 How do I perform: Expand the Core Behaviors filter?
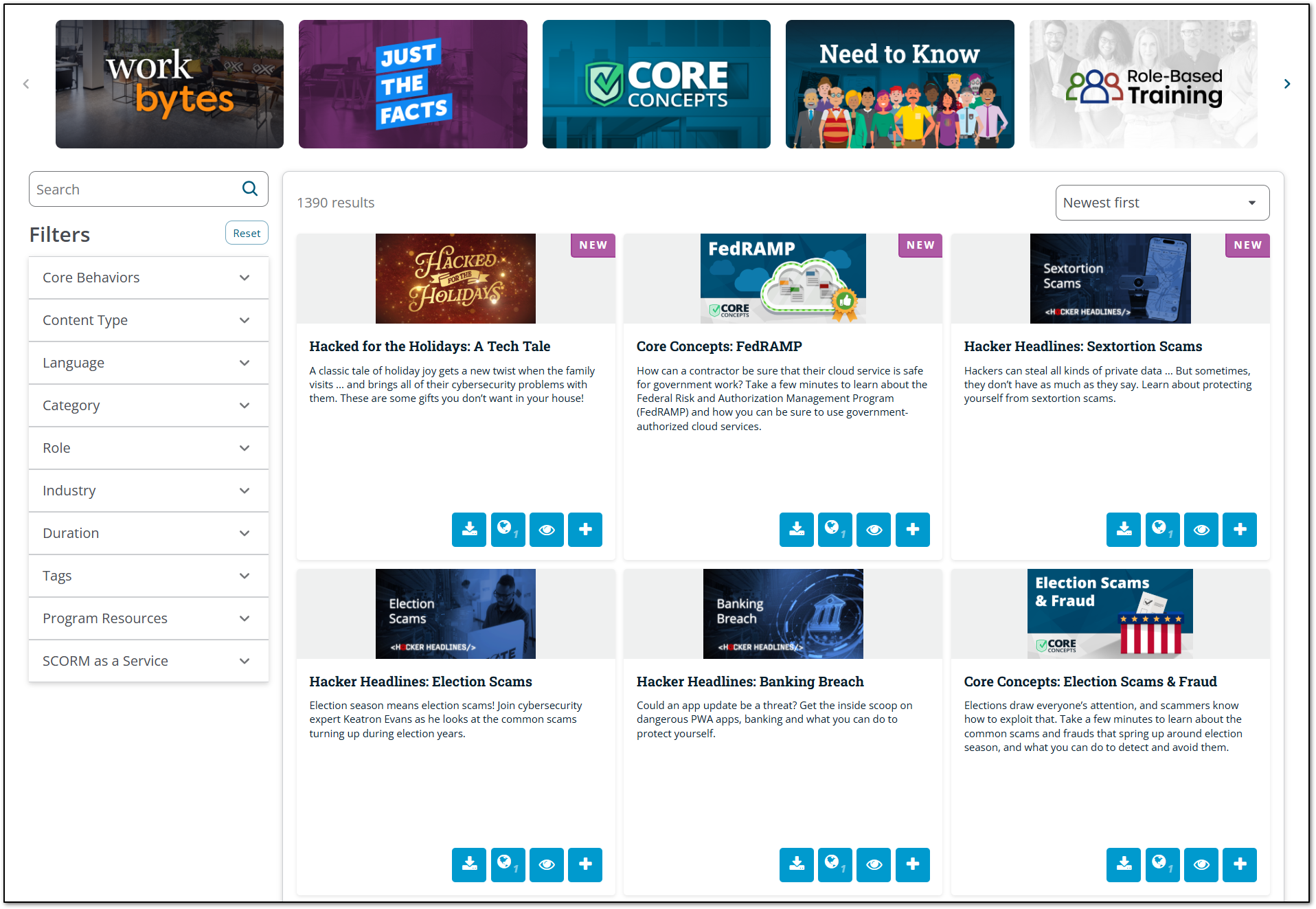click(x=148, y=278)
